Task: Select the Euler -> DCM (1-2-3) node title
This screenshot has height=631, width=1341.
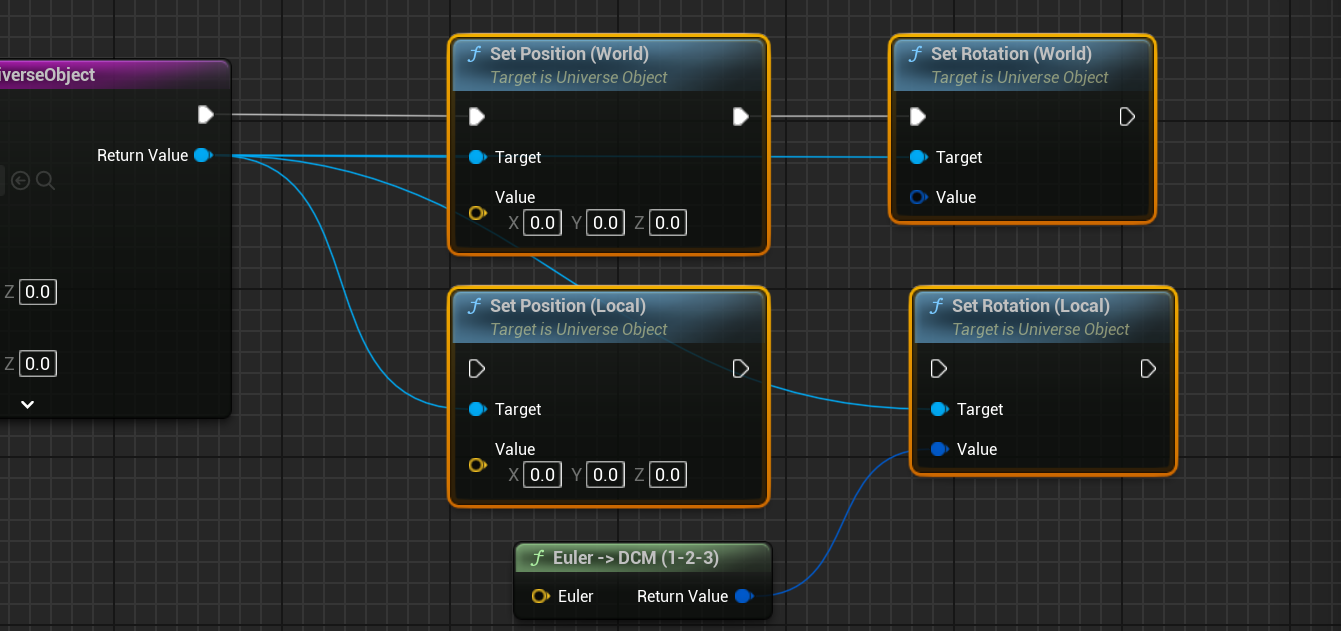Action: [635, 558]
